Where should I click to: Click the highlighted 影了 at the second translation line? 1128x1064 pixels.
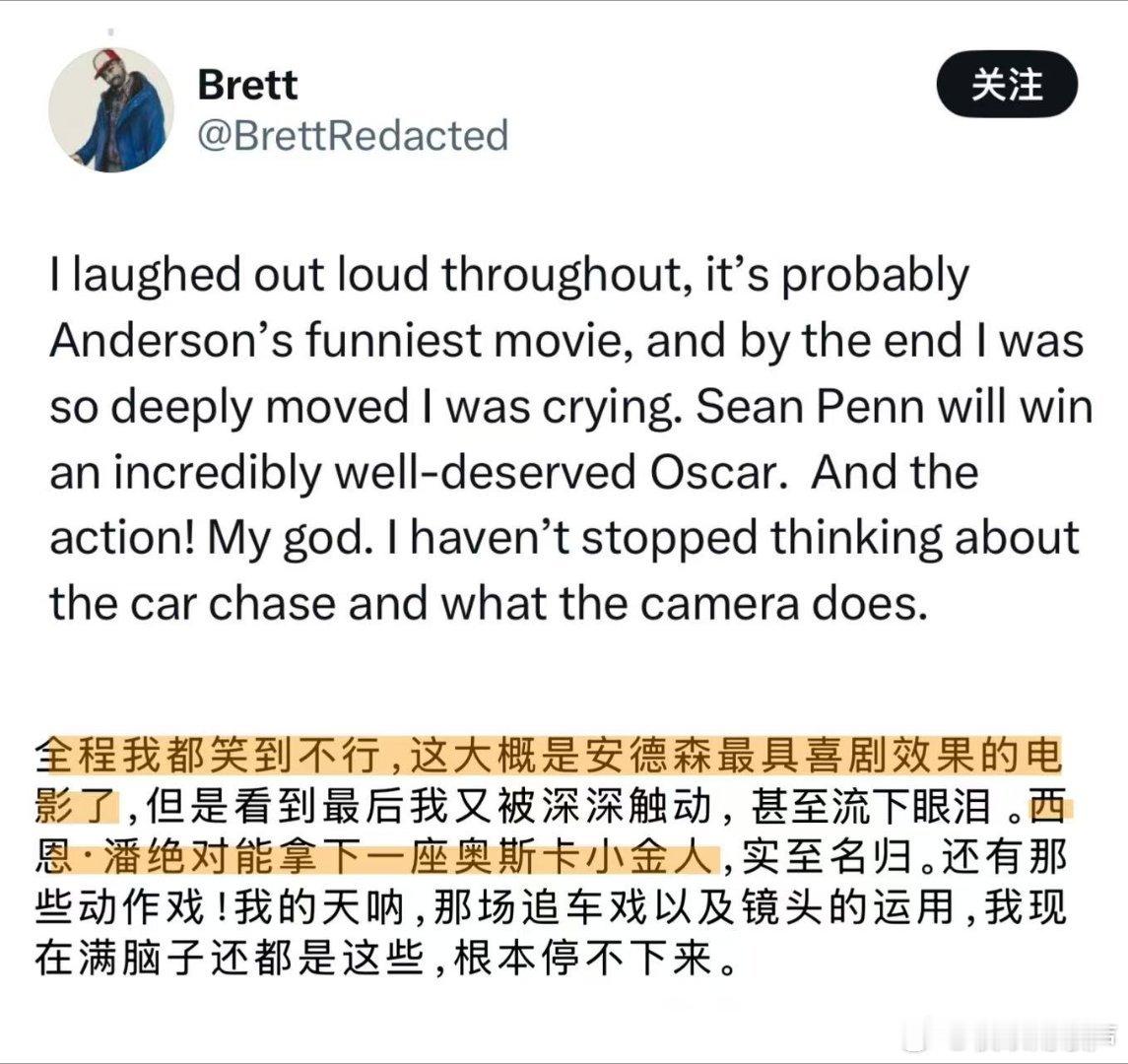click(x=76, y=806)
